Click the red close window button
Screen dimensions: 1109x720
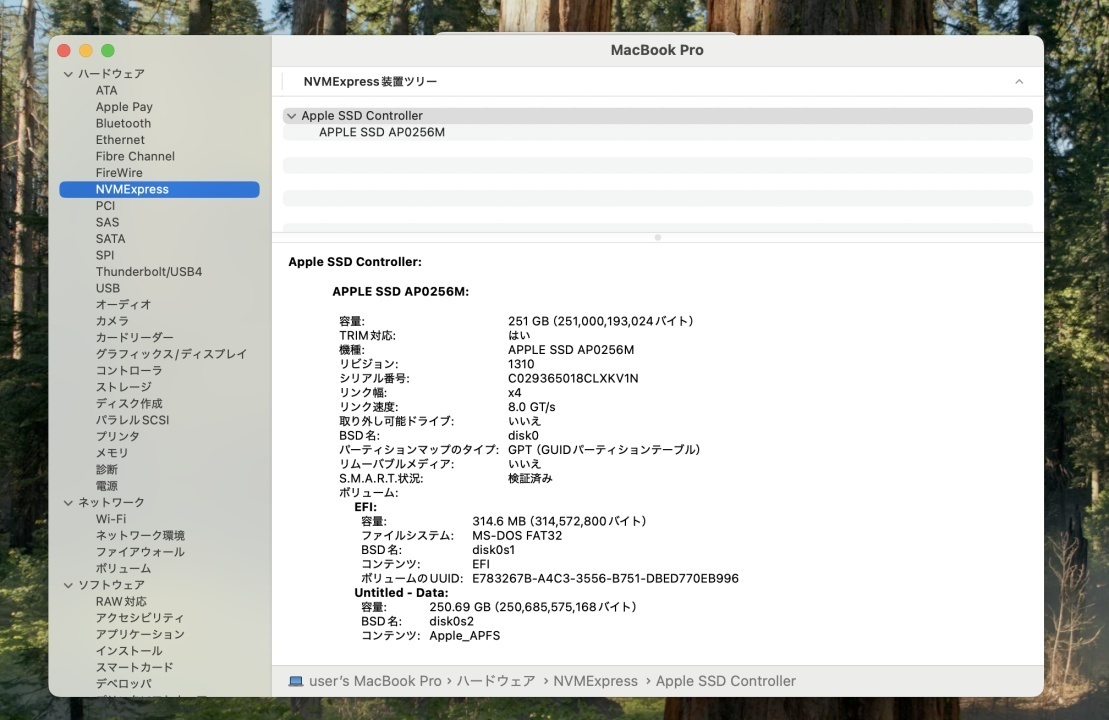coord(64,51)
